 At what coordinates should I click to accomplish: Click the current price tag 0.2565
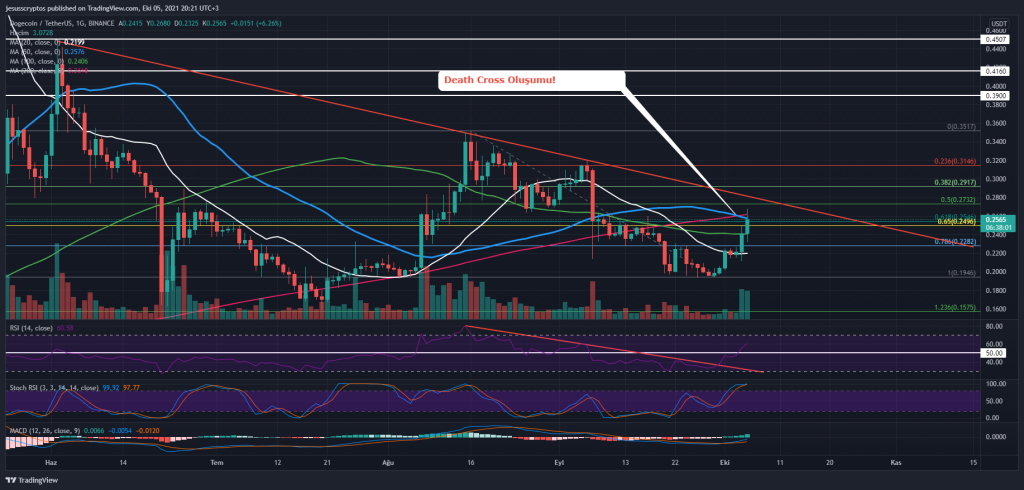pos(996,220)
